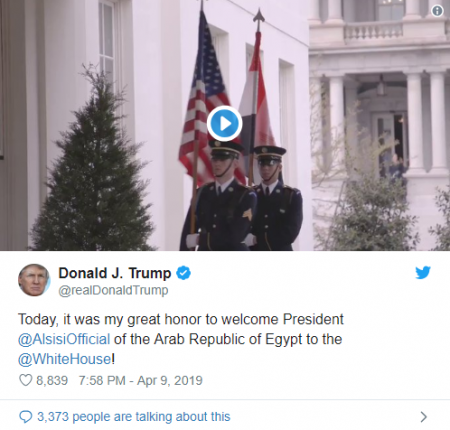This screenshot has width=450, height=430.
Task: Click the @realDonaldTrump handle
Action: point(113,290)
